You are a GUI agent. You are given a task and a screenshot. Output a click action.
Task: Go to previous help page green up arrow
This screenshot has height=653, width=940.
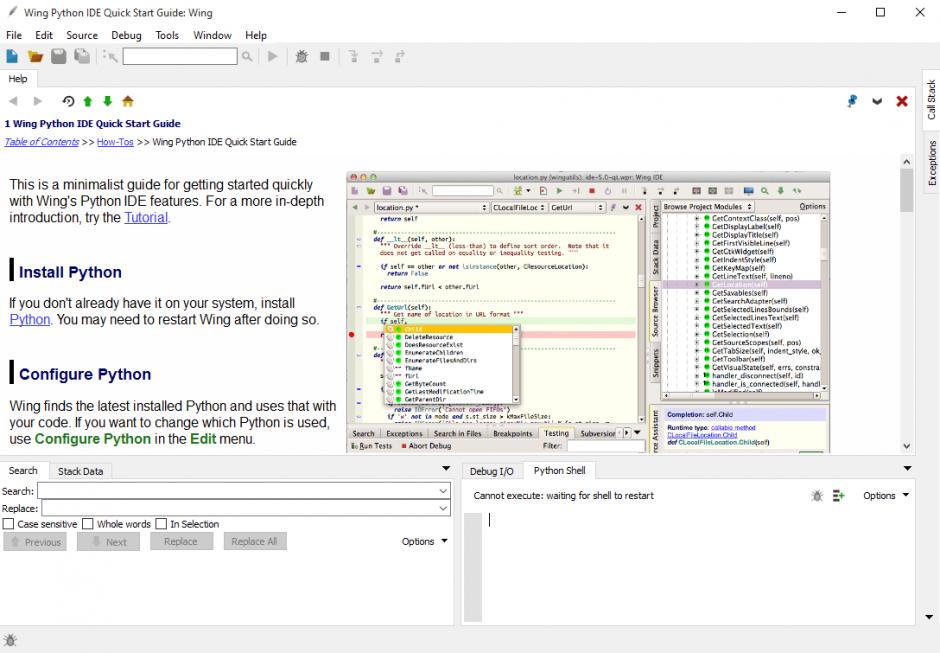[x=88, y=101]
